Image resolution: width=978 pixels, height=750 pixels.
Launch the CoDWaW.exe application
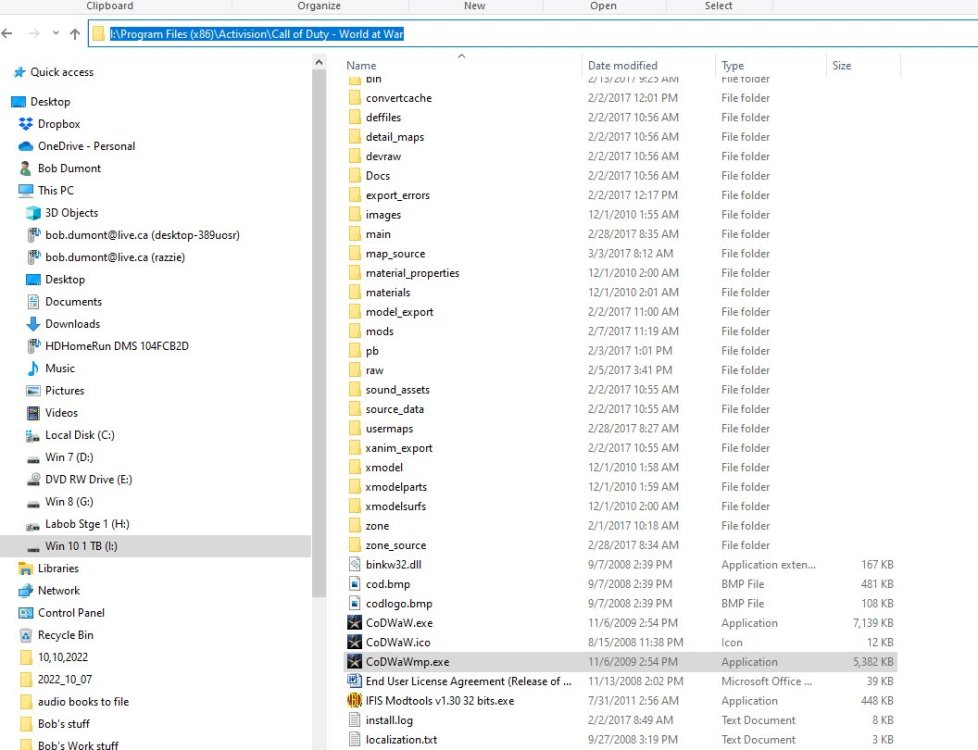click(x=397, y=622)
